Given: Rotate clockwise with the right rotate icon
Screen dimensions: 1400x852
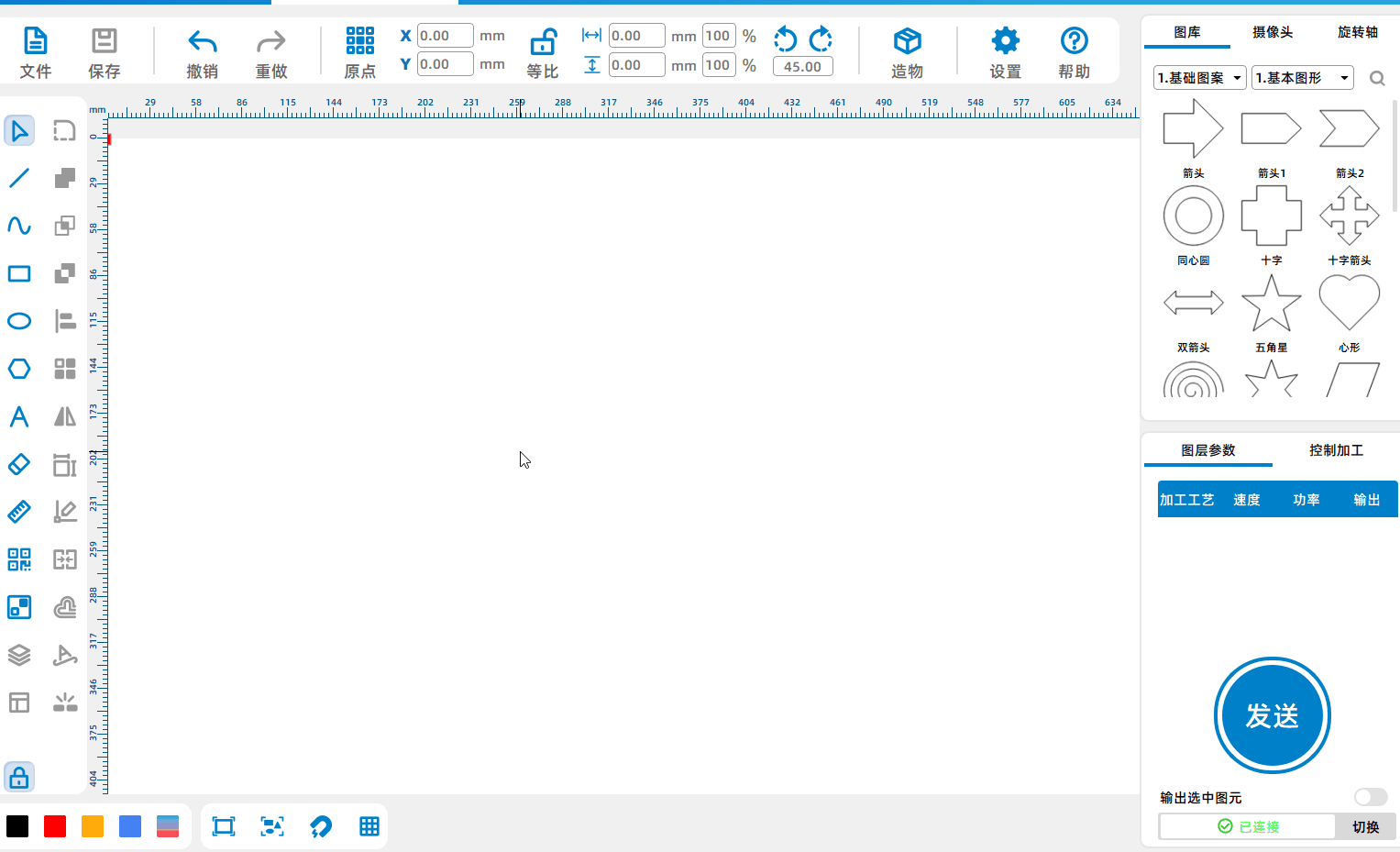Looking at the screenshot, I should tap(821, 39).
